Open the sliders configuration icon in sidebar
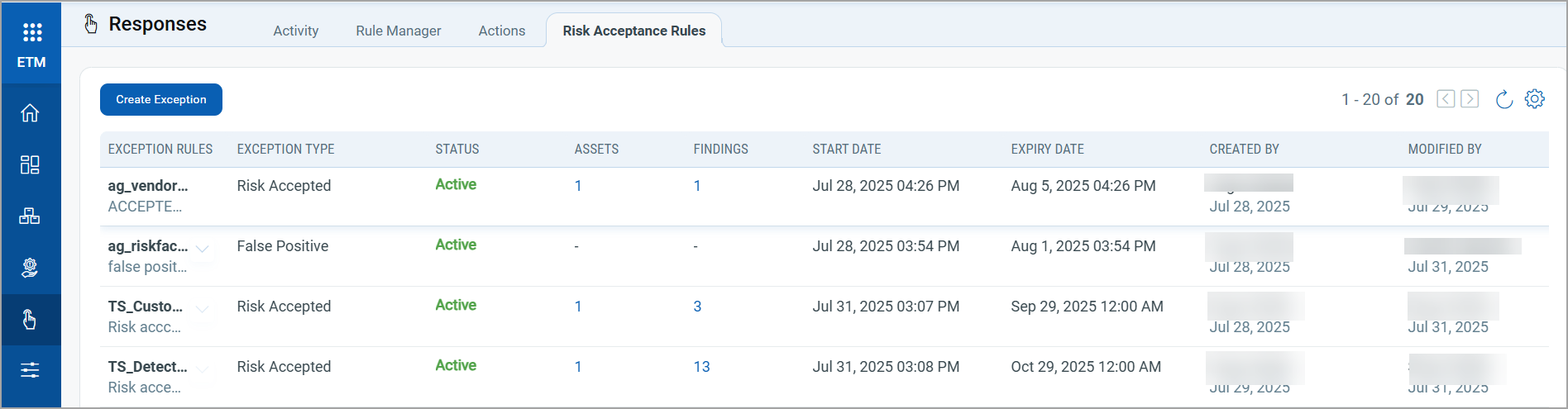The width and height of the screenshot is (1568, 409). (x=30, y=370)
